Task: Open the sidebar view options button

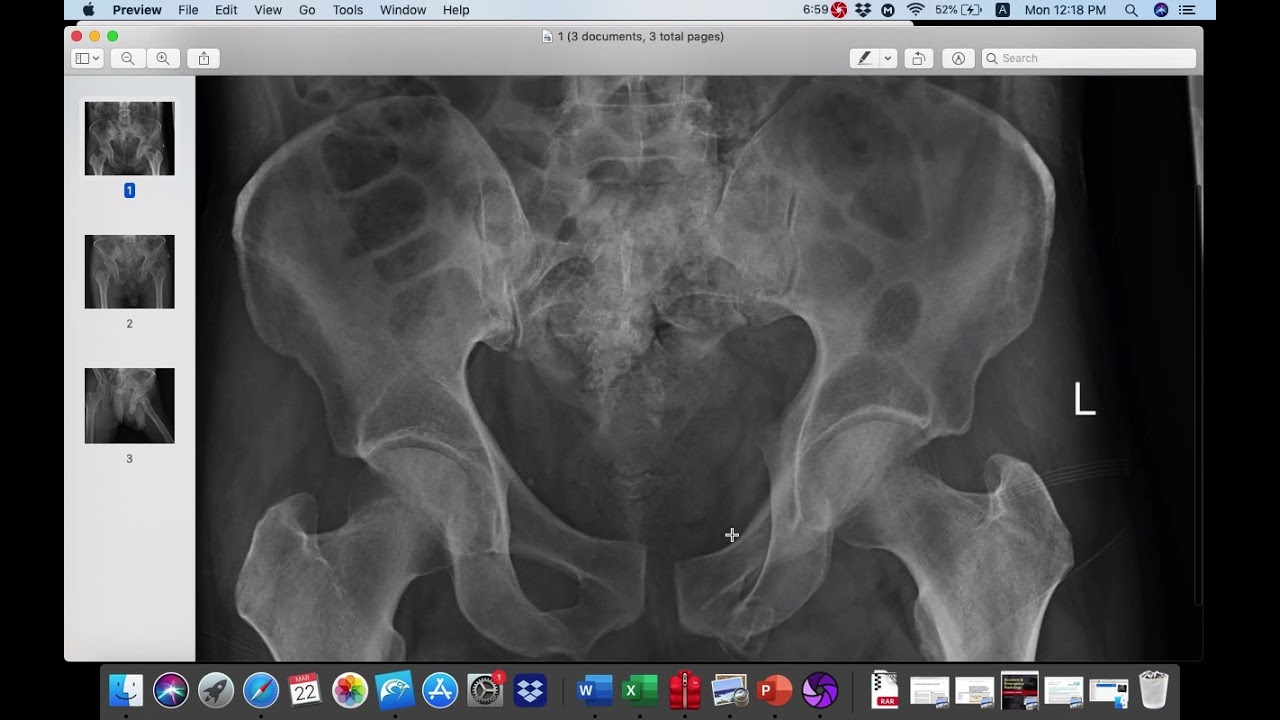Action: pyautogui.click(x=88, y=58)
